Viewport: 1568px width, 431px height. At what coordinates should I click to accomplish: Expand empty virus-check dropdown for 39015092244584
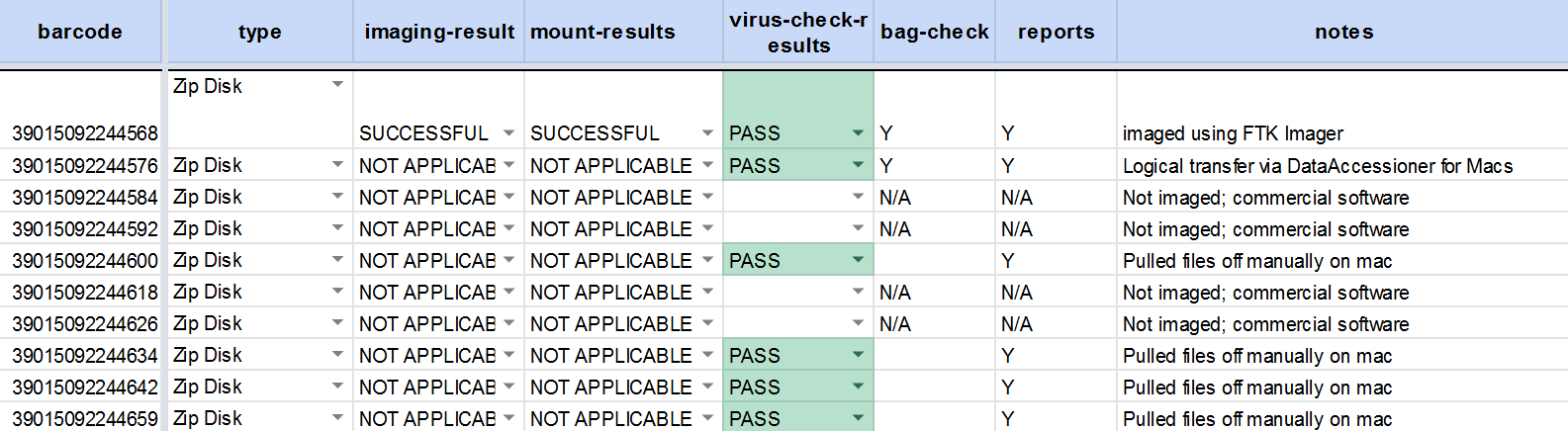[858, 197]
